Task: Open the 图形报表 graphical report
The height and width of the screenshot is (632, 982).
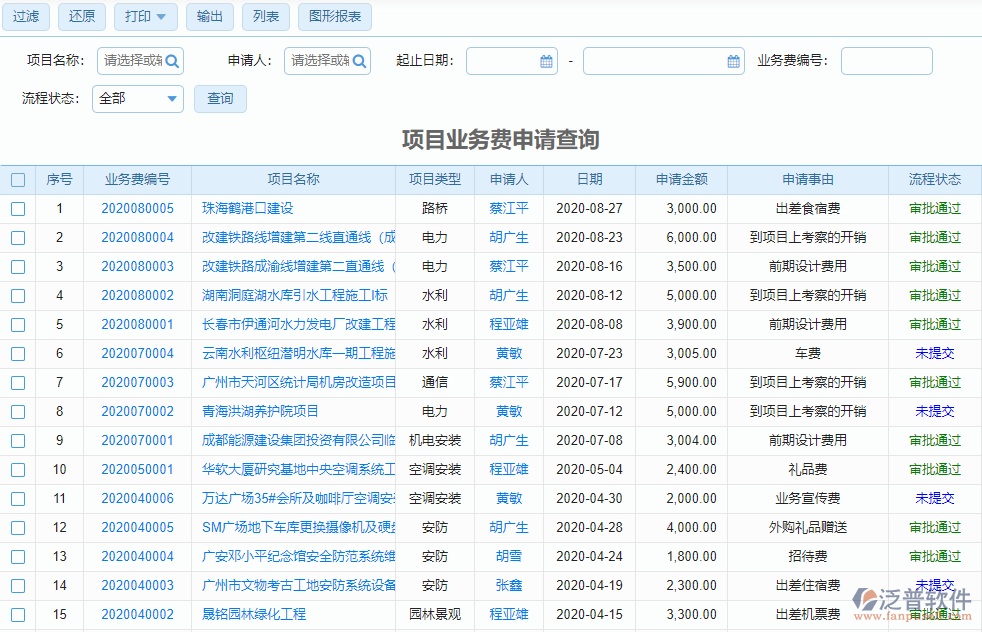Action: (x=334, y=17)
